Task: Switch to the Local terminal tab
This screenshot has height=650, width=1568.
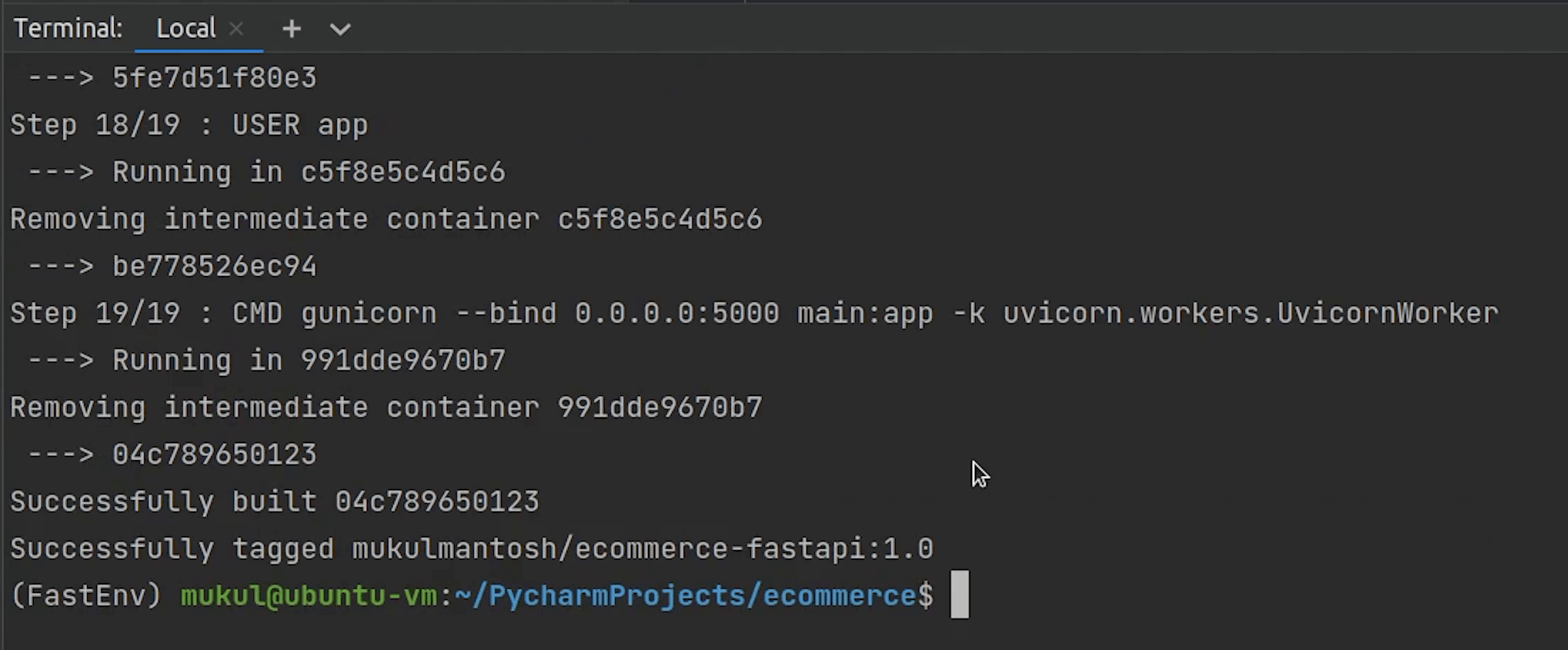Action: click(186, 29)
